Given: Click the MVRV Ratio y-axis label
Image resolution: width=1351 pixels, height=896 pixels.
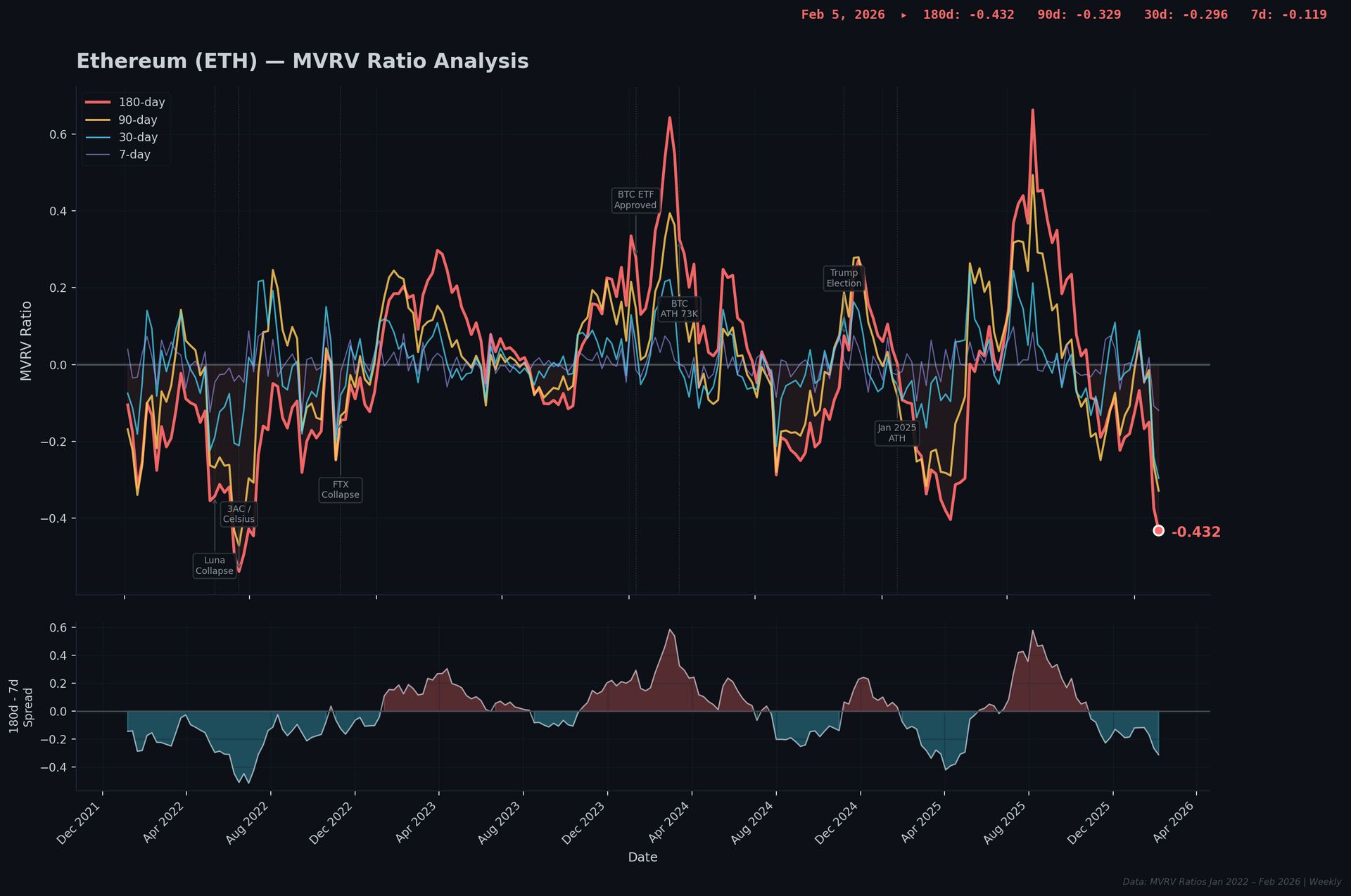Looking at the screenshot, I should pos(26,341).
